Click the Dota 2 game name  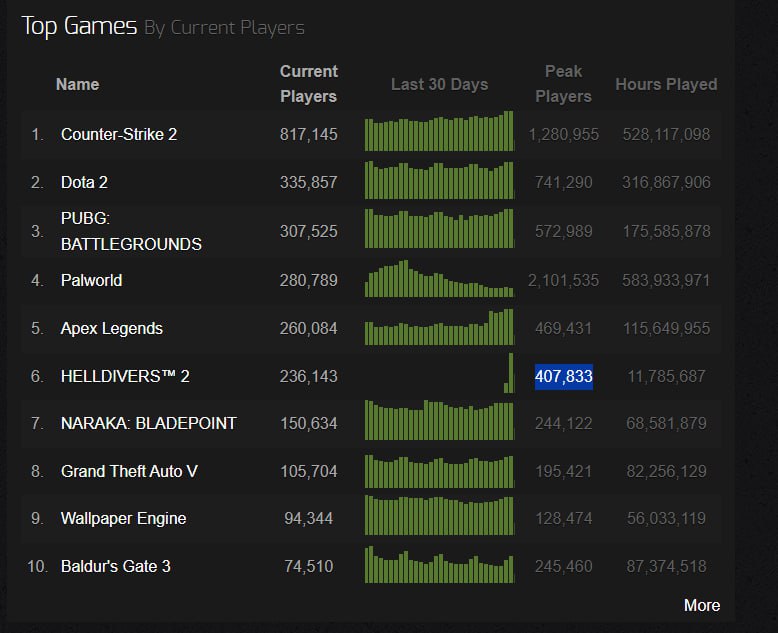[84, 182]
